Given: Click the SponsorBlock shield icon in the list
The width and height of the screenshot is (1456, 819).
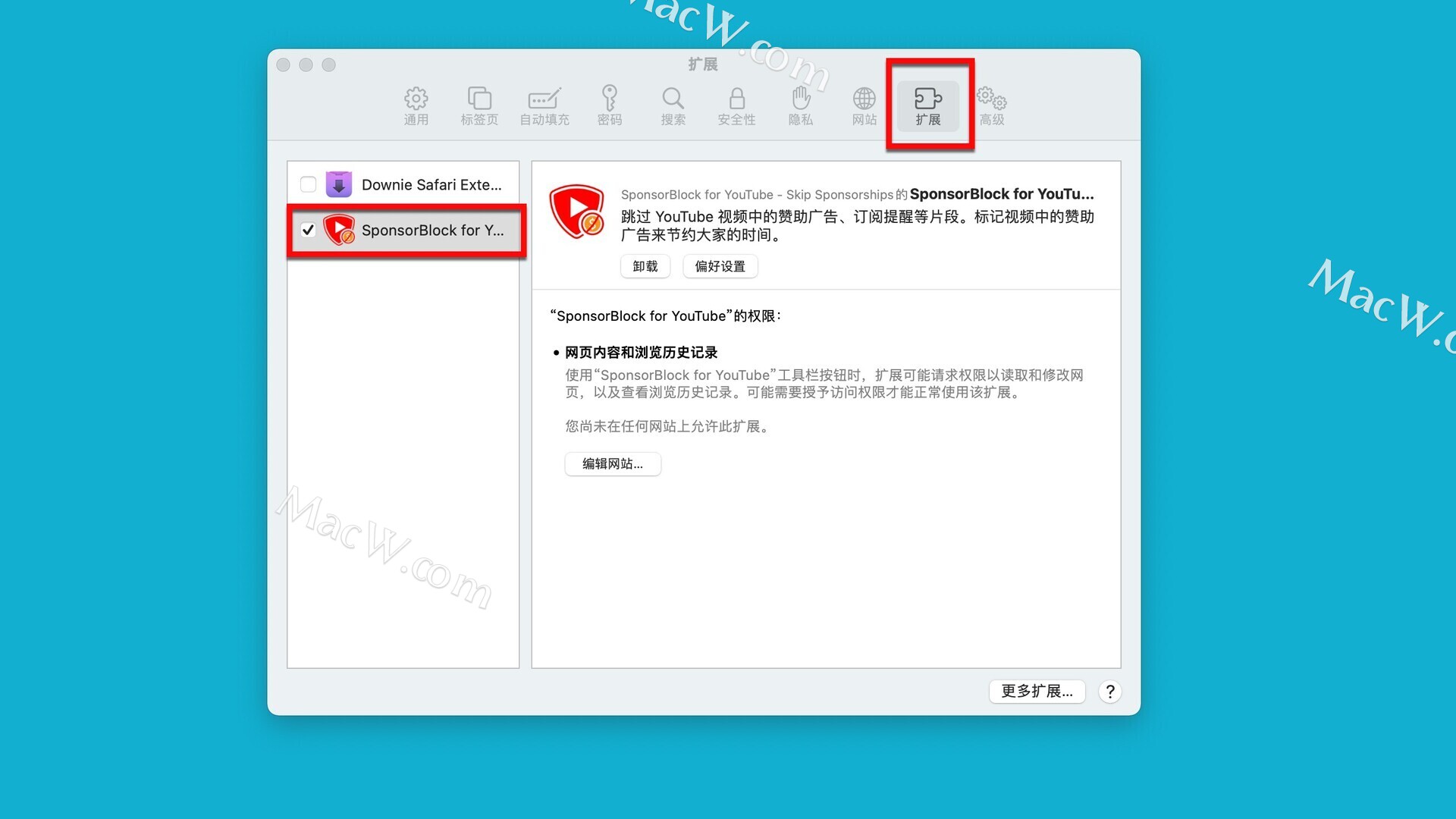Looking at the screenshot, I should pyautogui.click(x=339, y=230).
